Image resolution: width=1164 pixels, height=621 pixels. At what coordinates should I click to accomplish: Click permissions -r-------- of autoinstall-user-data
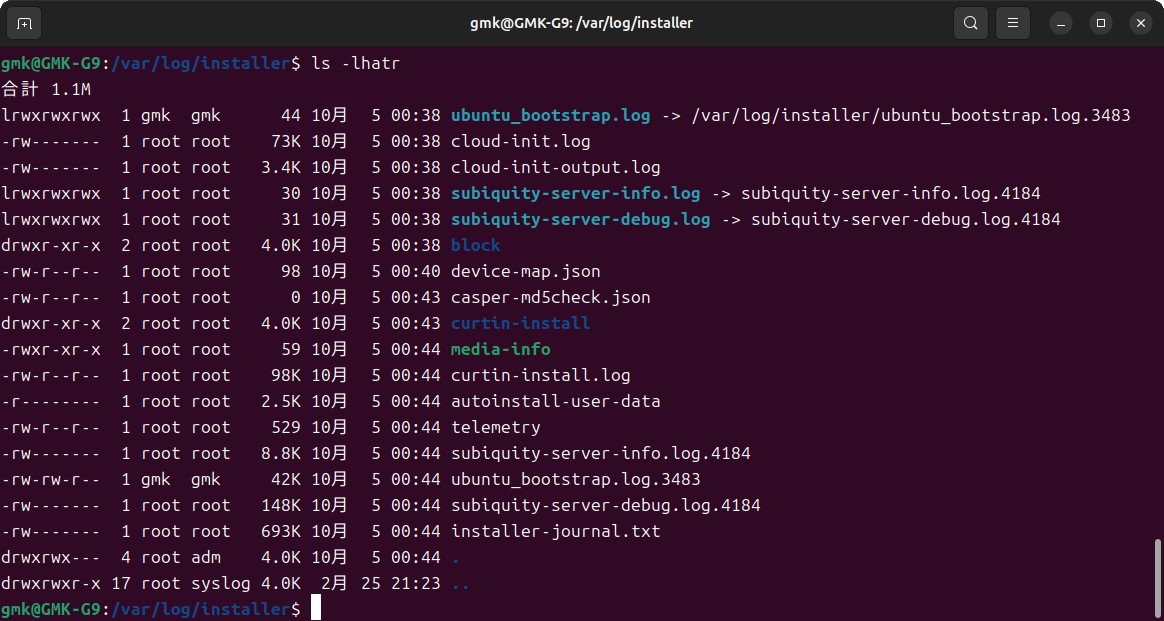pos(51,401)
